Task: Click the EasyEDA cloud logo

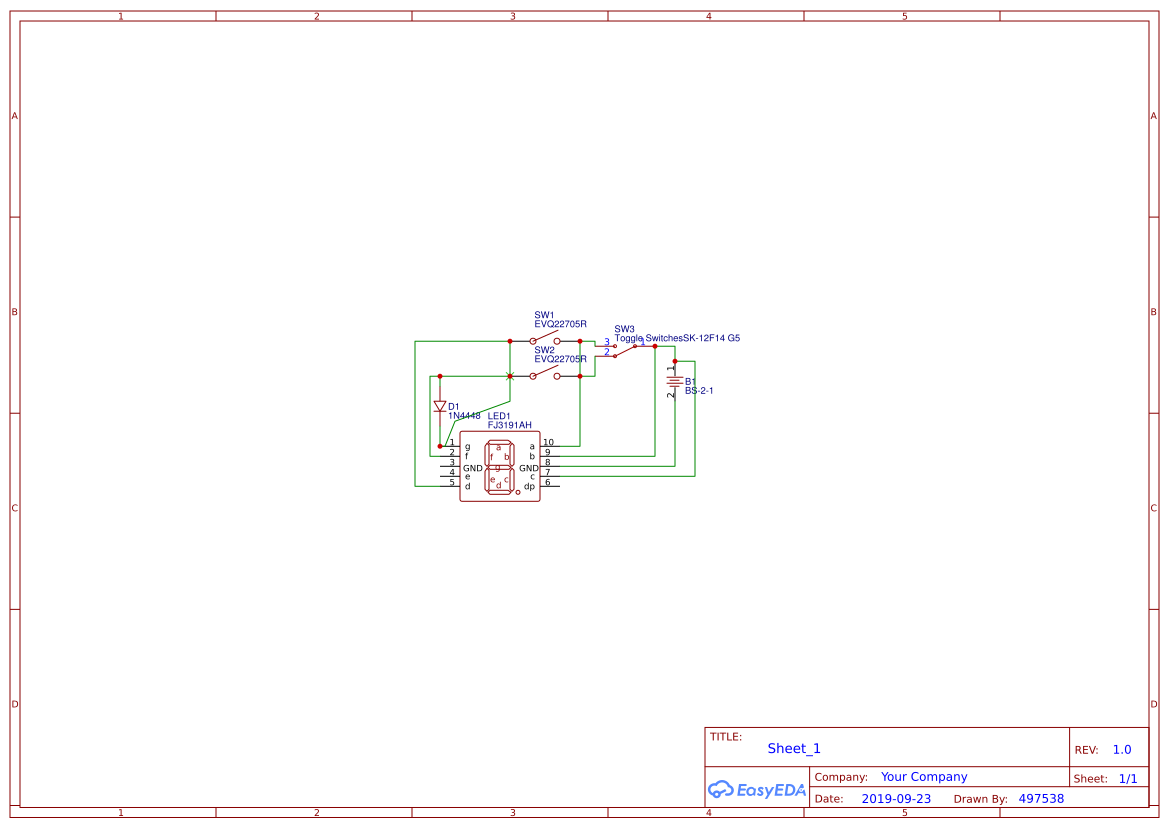Action: point(720,789)
